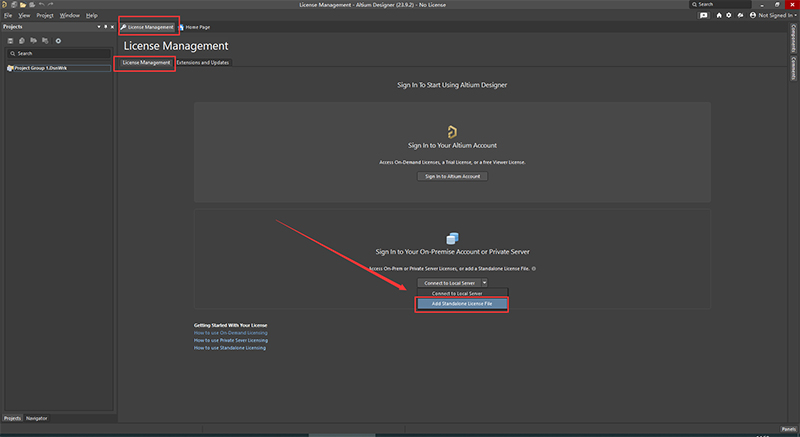Select Add Standalone License File option
The width and height of the screenshot is (800, 437).
click(462, 303)
